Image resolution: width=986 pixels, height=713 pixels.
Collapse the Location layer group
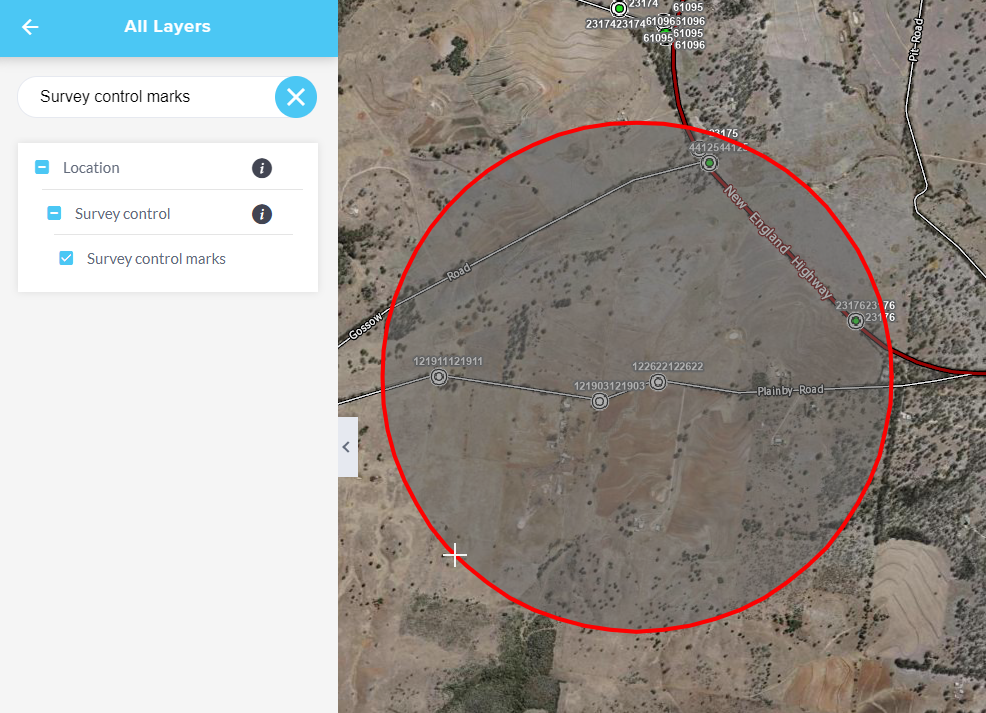(x=42, y=168)
